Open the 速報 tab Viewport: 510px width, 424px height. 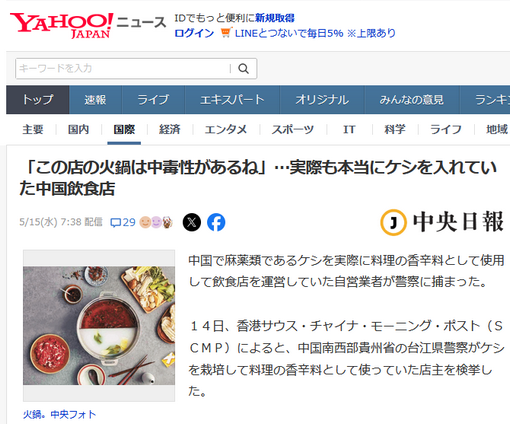(x=95, y=100)
